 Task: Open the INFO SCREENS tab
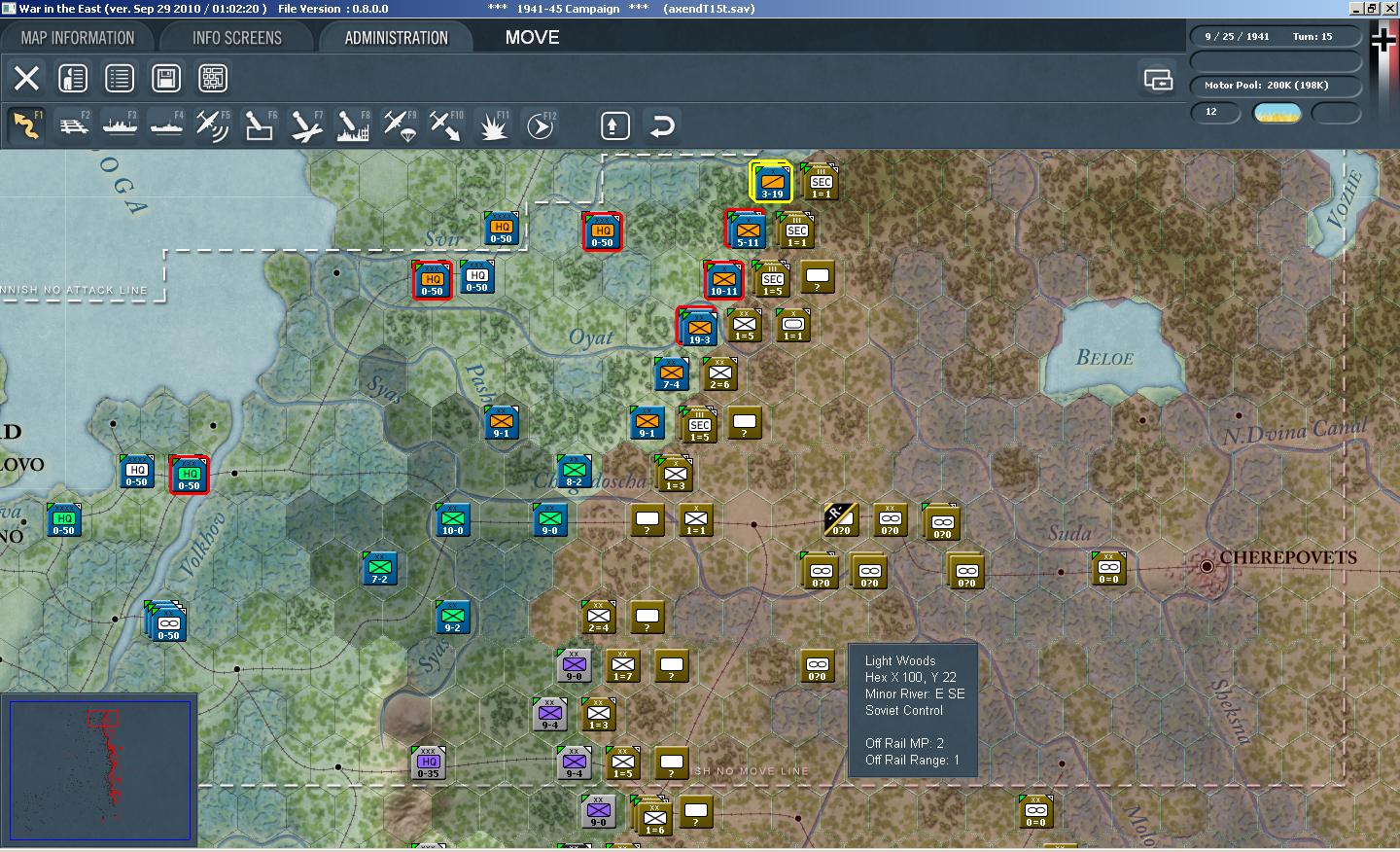(x=237, y=38)
